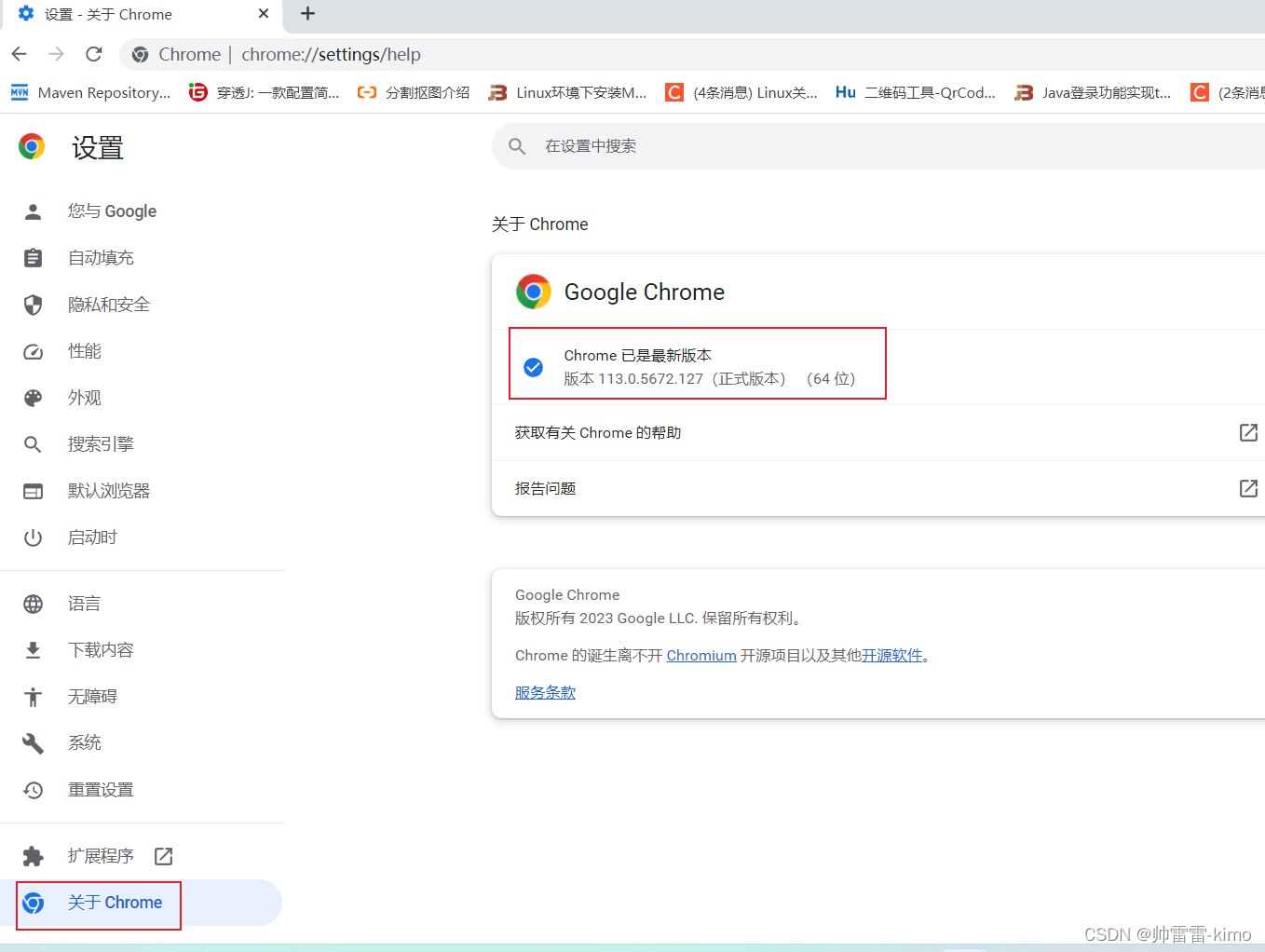This screenshot has width=1265, height=952.
Task: Click the Chrome logo beside 设置 heading
Action: click(x=32, y=146)
